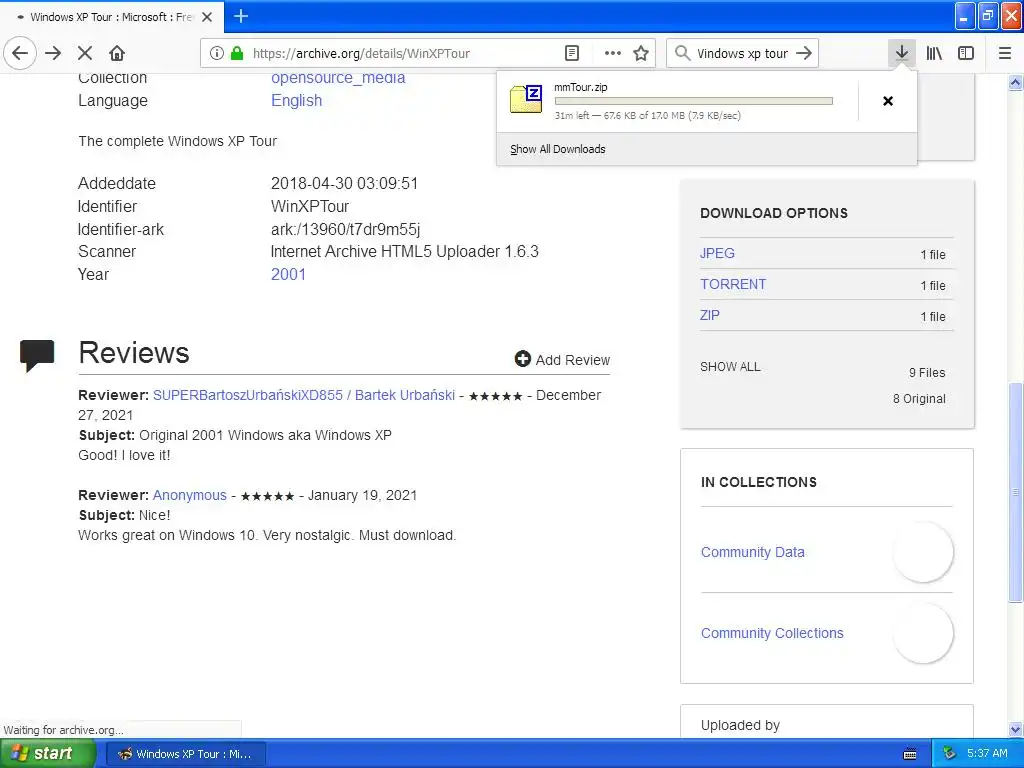The height and width of the screenshot is (768, 1024).
Task: Click Add Review link
Action: coord(573,360)
